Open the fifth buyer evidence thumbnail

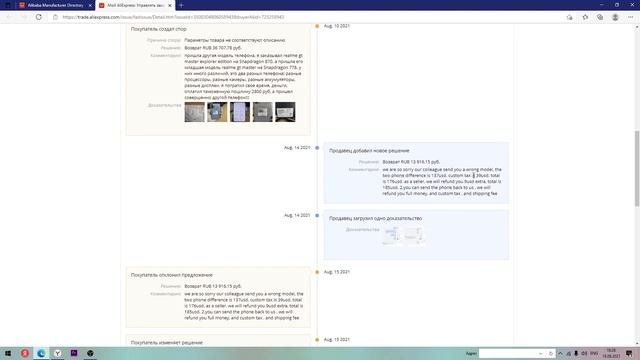tap(285, 112)
